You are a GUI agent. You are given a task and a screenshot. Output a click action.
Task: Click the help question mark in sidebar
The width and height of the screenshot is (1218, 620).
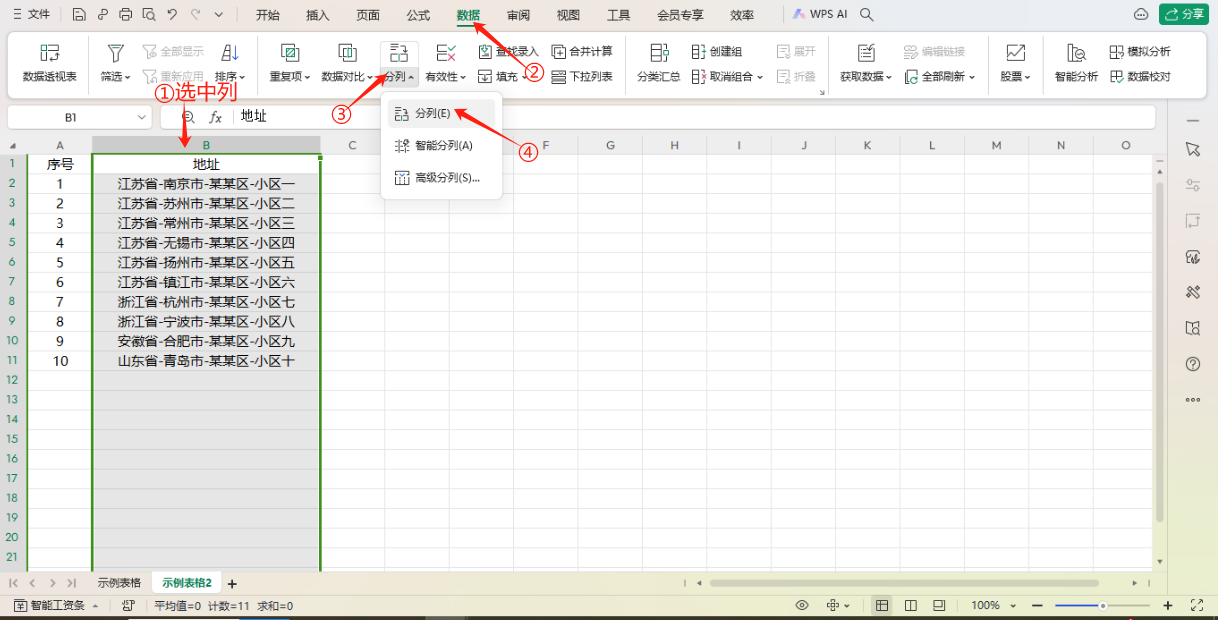pos(1192,364)
